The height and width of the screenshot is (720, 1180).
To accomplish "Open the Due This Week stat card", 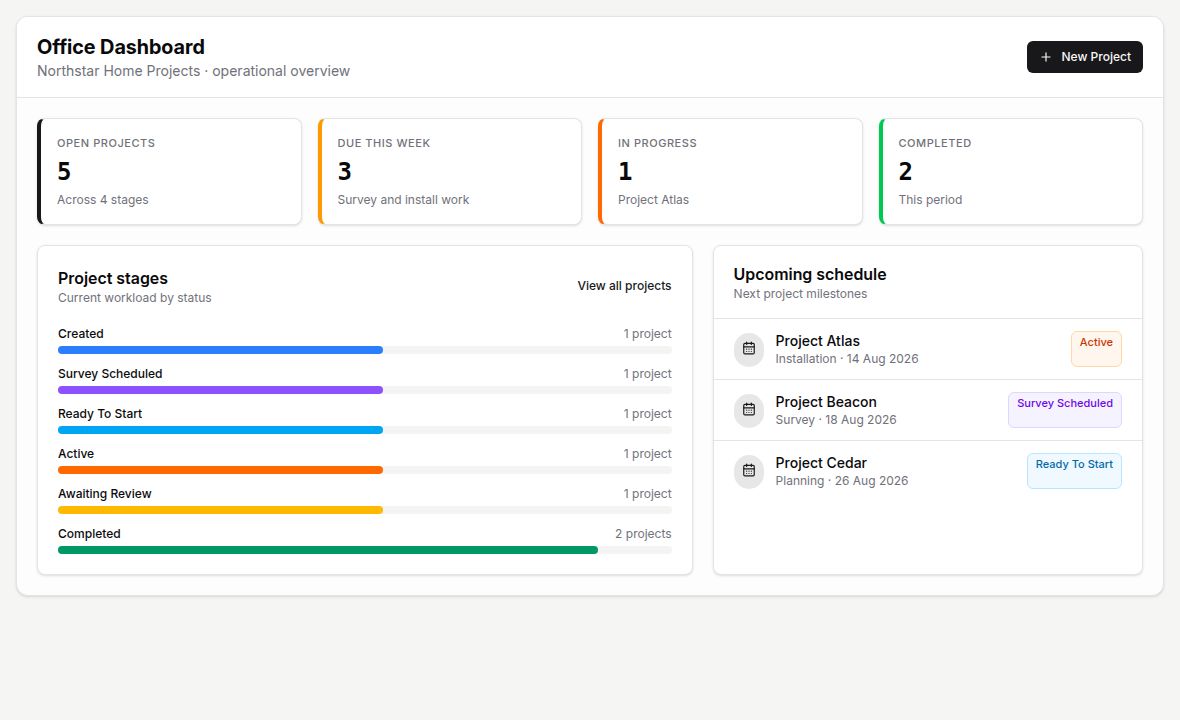I will click(450, 172).
